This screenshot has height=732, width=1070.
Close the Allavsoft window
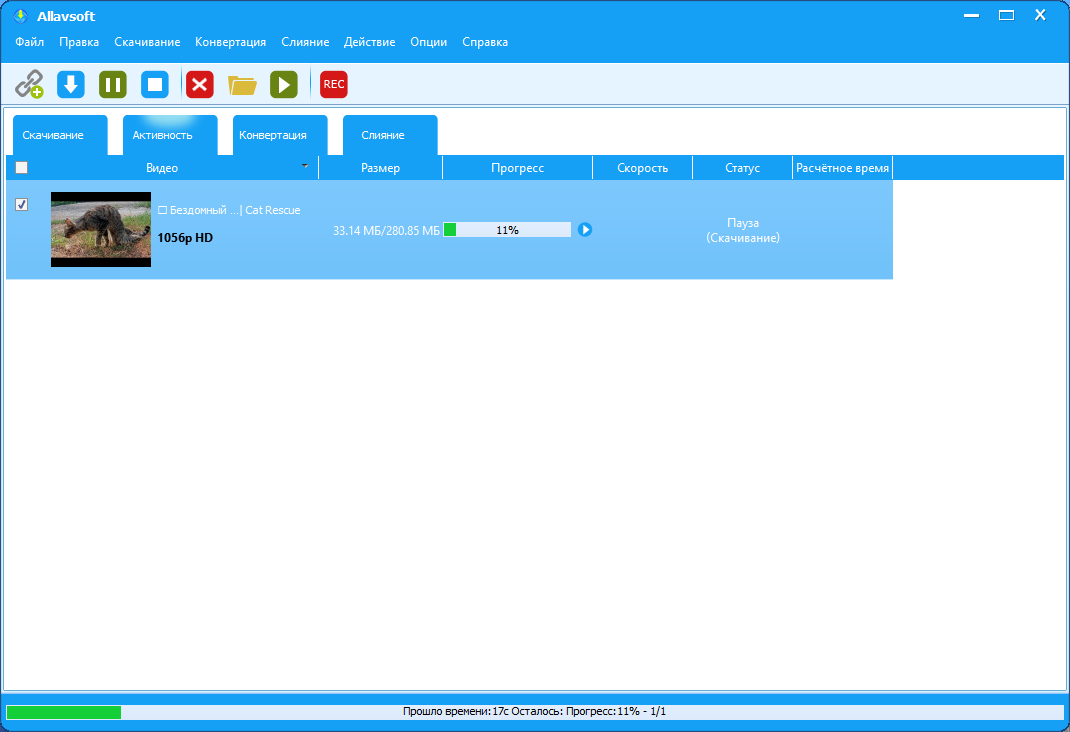[x=1040, y=15]
